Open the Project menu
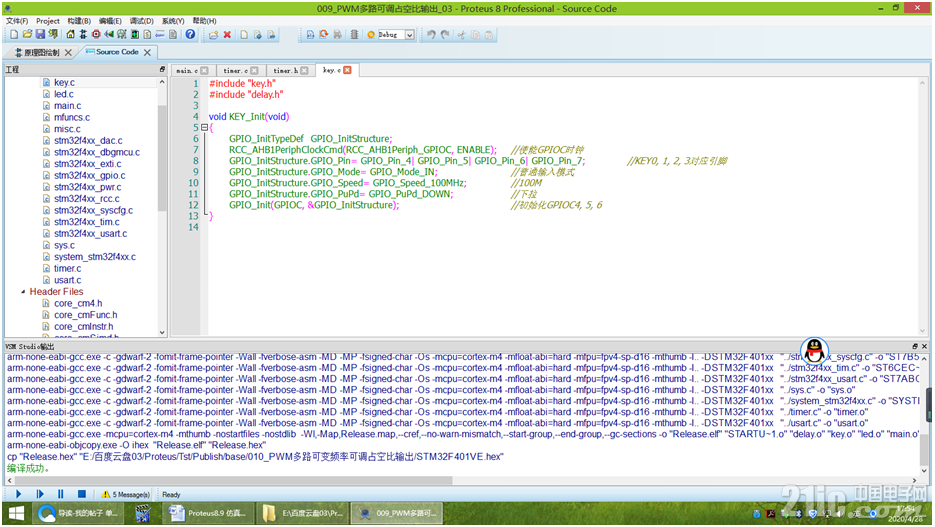Image resolution: width=935 pixels, height=527 pixels. pyautogui.click(x=48, y=21)
